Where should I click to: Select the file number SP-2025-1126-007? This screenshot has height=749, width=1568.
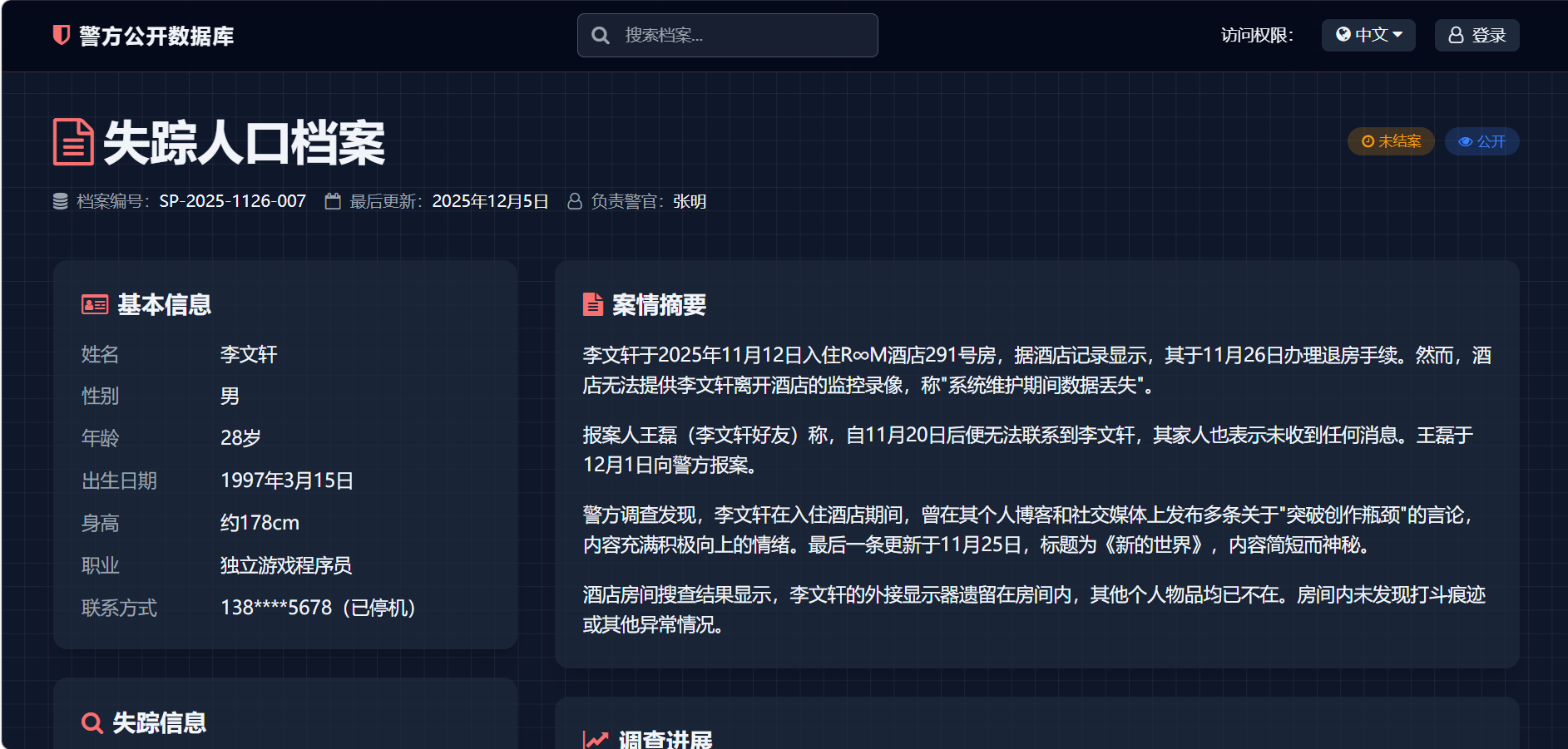tap(233, 201)
